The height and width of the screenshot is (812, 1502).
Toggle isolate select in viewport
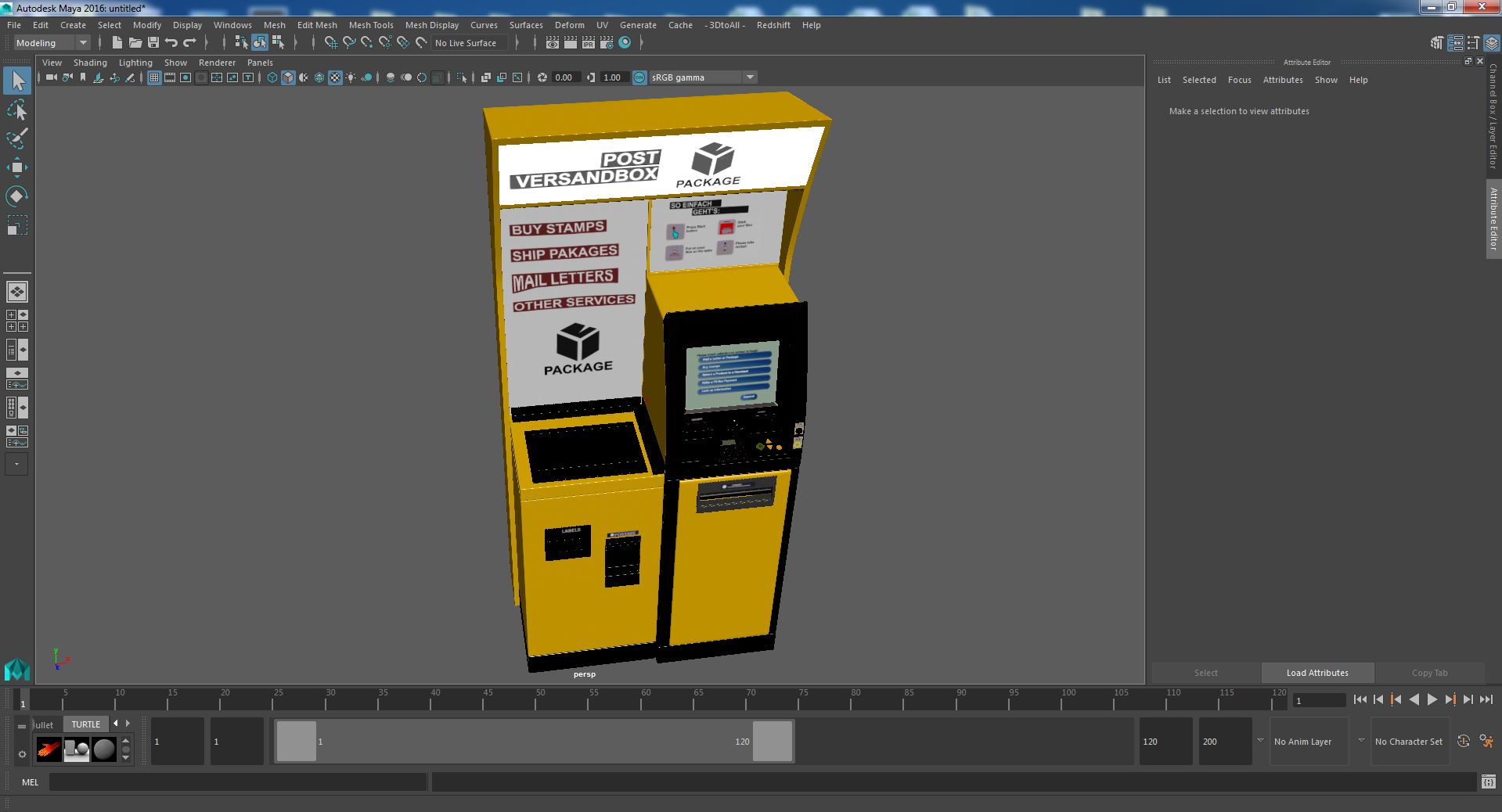pyautogui.click(x=461, y=77)
